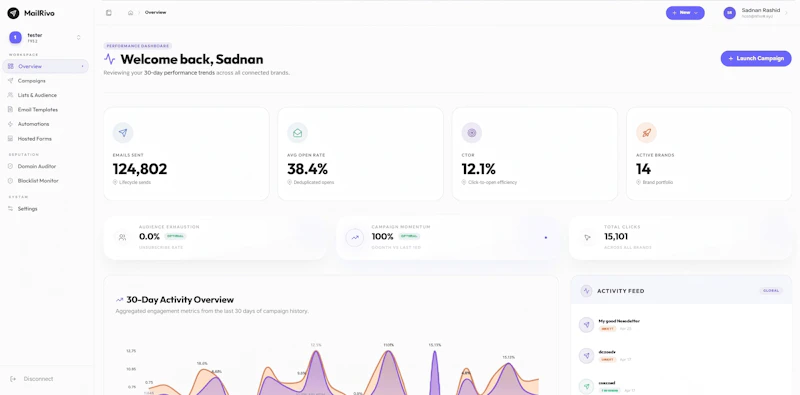Click the Total Clicks cursor icon
Image resolution: width=800 pixels, height=395 pixels.
587,237
